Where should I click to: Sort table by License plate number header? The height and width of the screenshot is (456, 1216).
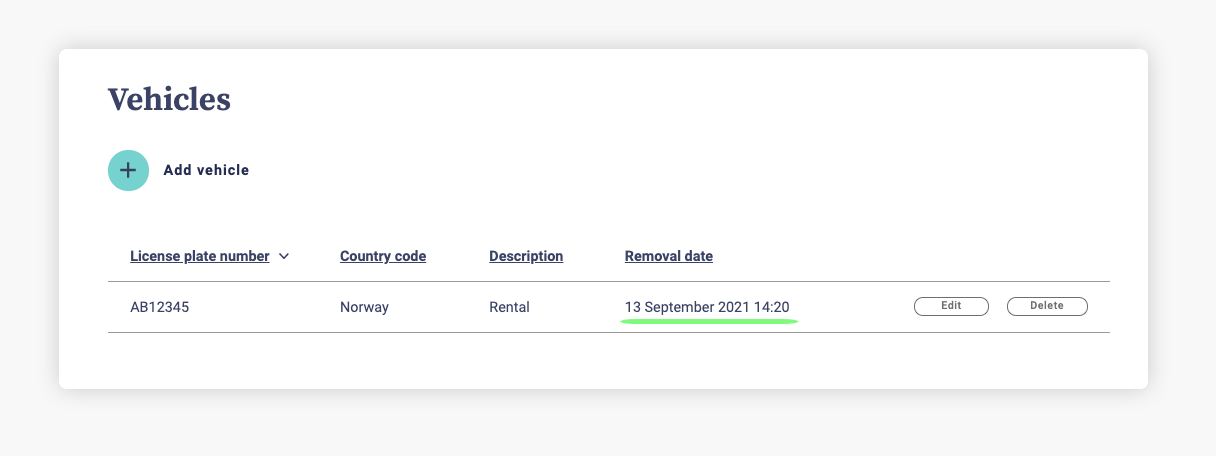pos(199,256)
